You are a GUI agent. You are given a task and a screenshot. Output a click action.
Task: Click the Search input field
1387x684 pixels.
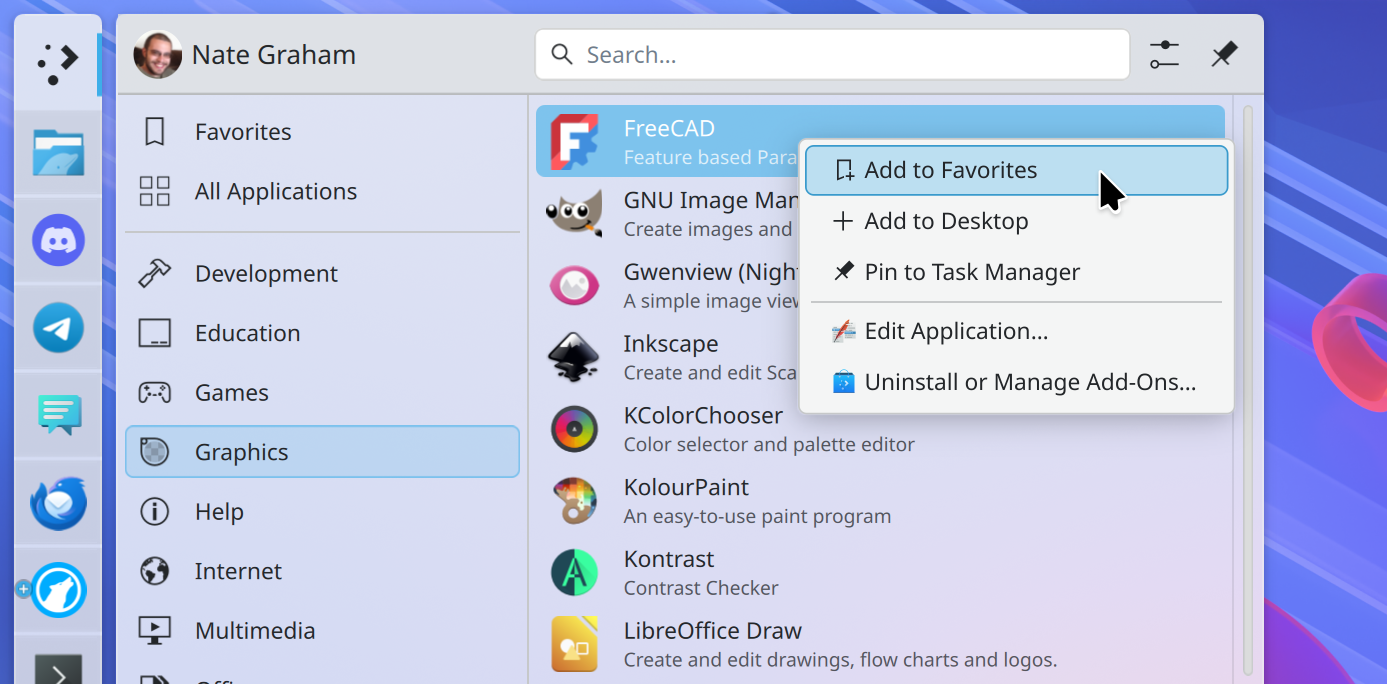(x=832, y=54)
